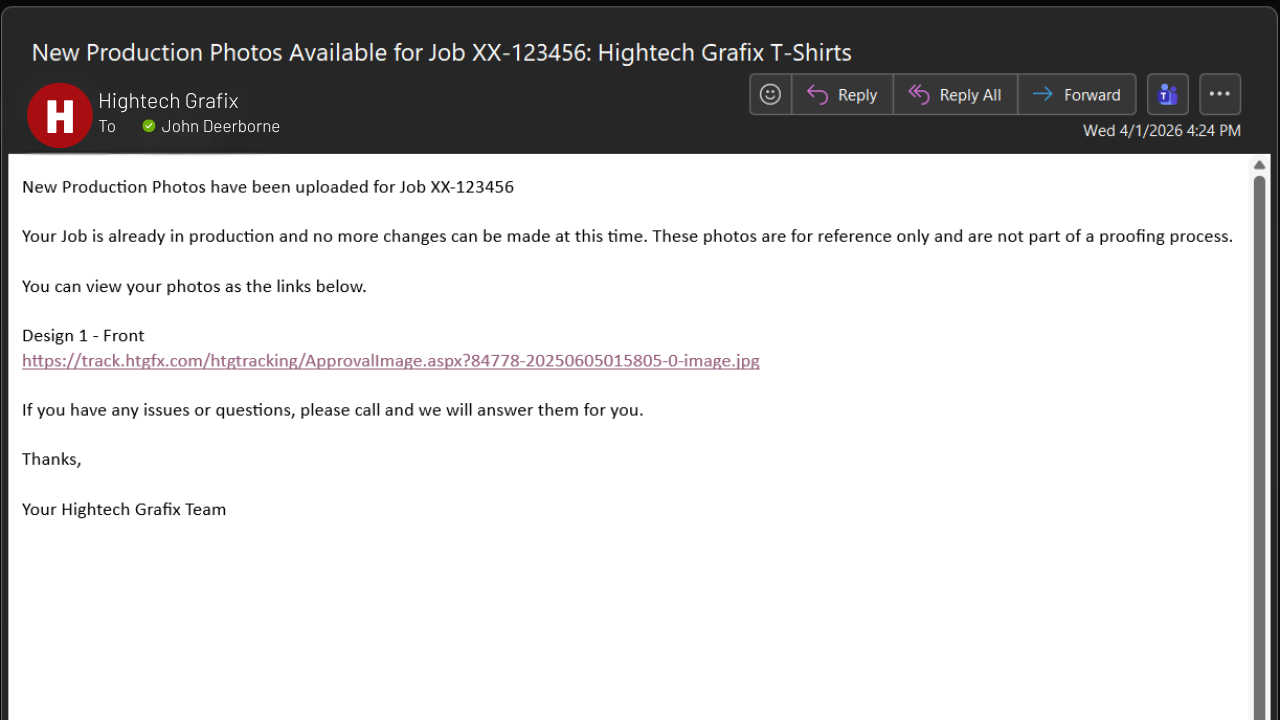Click the 'To' recipient label

coord(107,126)
